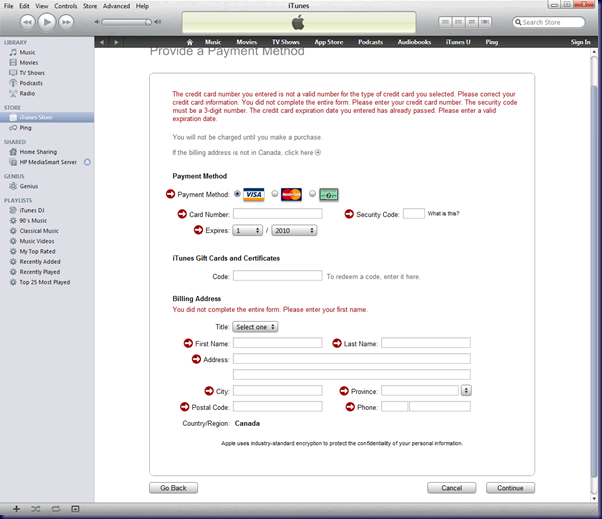Open the Advanced menu
602x519 pixels.
(116, 6)
